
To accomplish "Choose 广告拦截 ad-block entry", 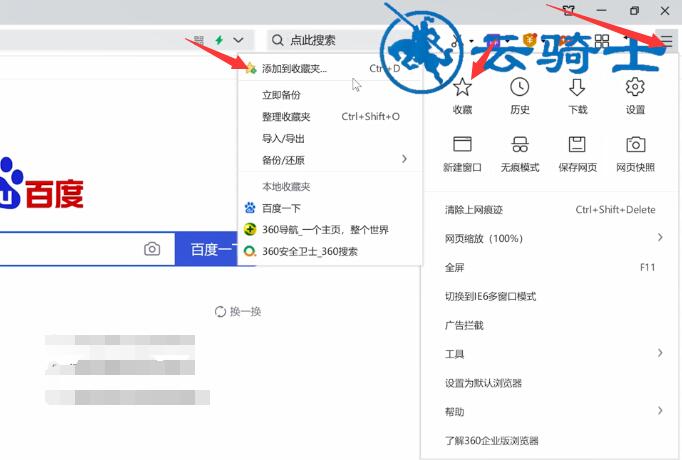I will pos(550,325).
